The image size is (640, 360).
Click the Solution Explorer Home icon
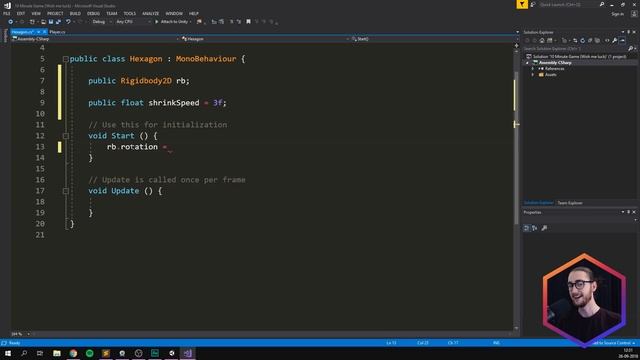[x=542, y=40]
